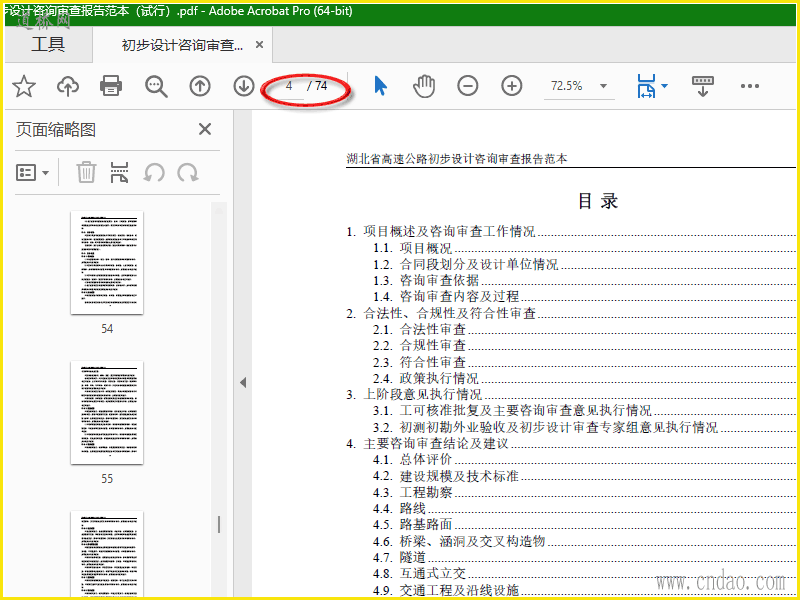The height and width of the screenshot is (600, 800).
Task: Go to next page with down arrow
Action: click(244, 86)
